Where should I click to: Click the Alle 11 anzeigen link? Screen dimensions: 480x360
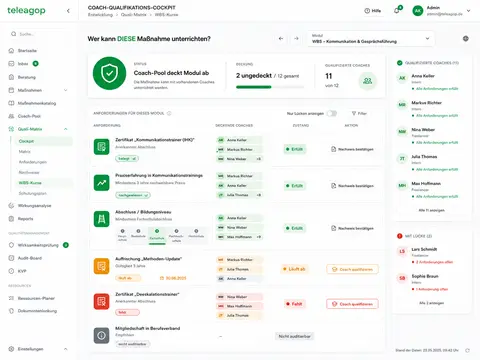point(431,210)
